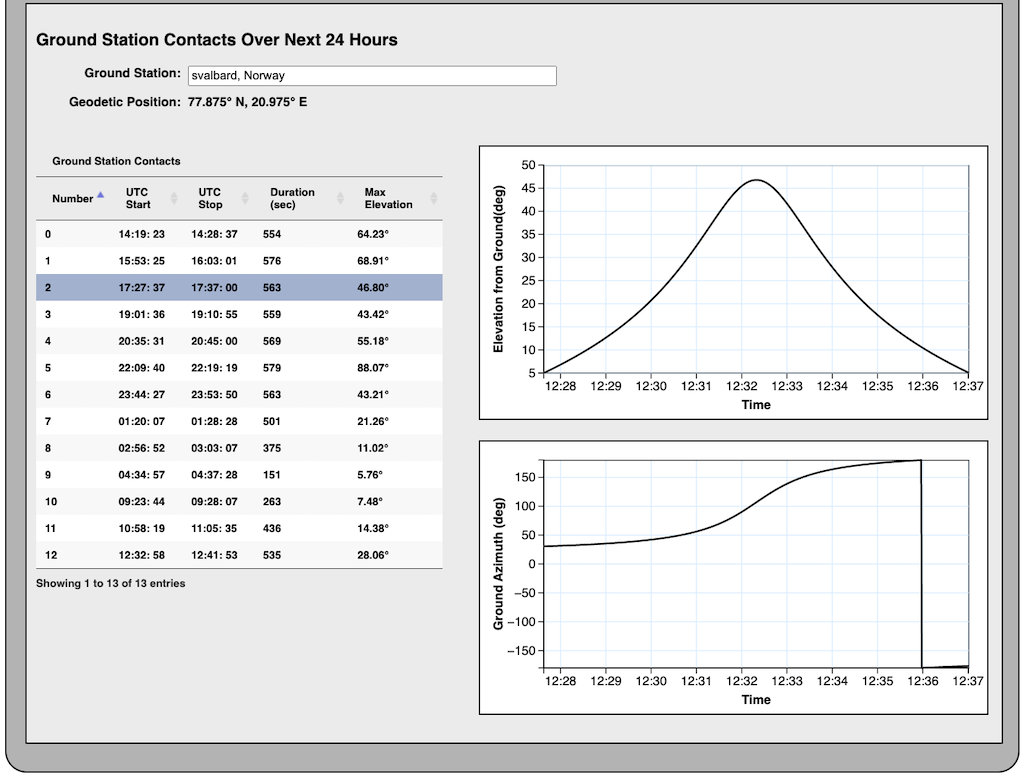The image size is (1024, 780).
Task: Click the sort arrows beside Max Elevation
Action: [432, 198]
